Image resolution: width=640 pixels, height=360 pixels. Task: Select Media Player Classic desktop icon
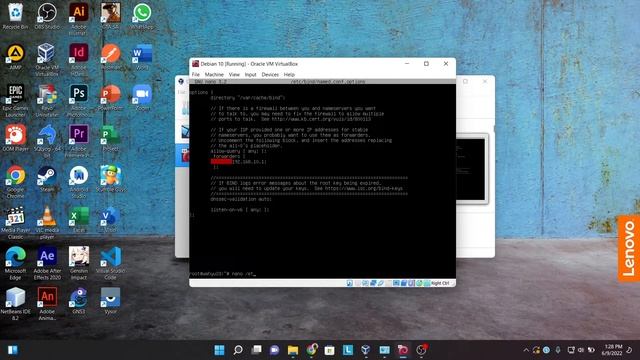tap(16, 222)
